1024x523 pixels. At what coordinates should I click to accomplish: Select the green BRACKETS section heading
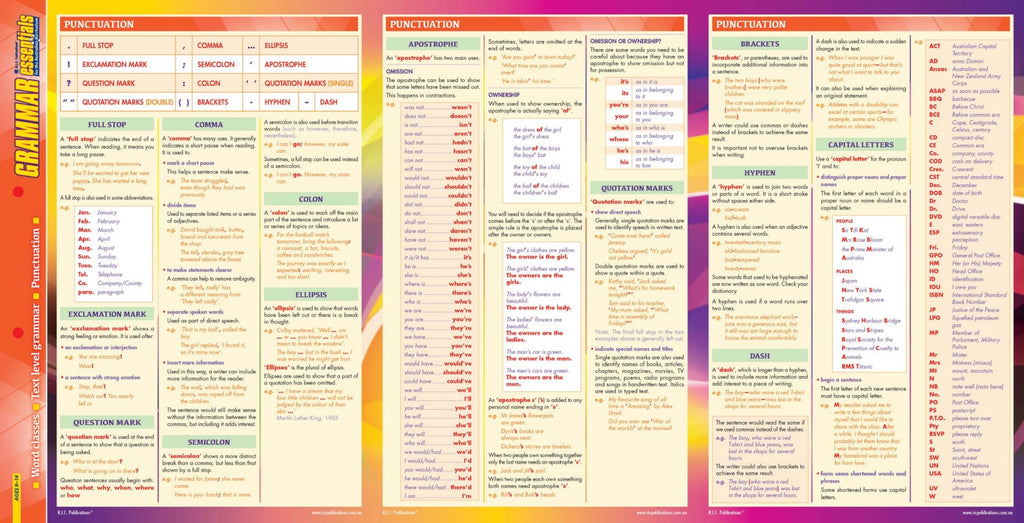[760, 44]
